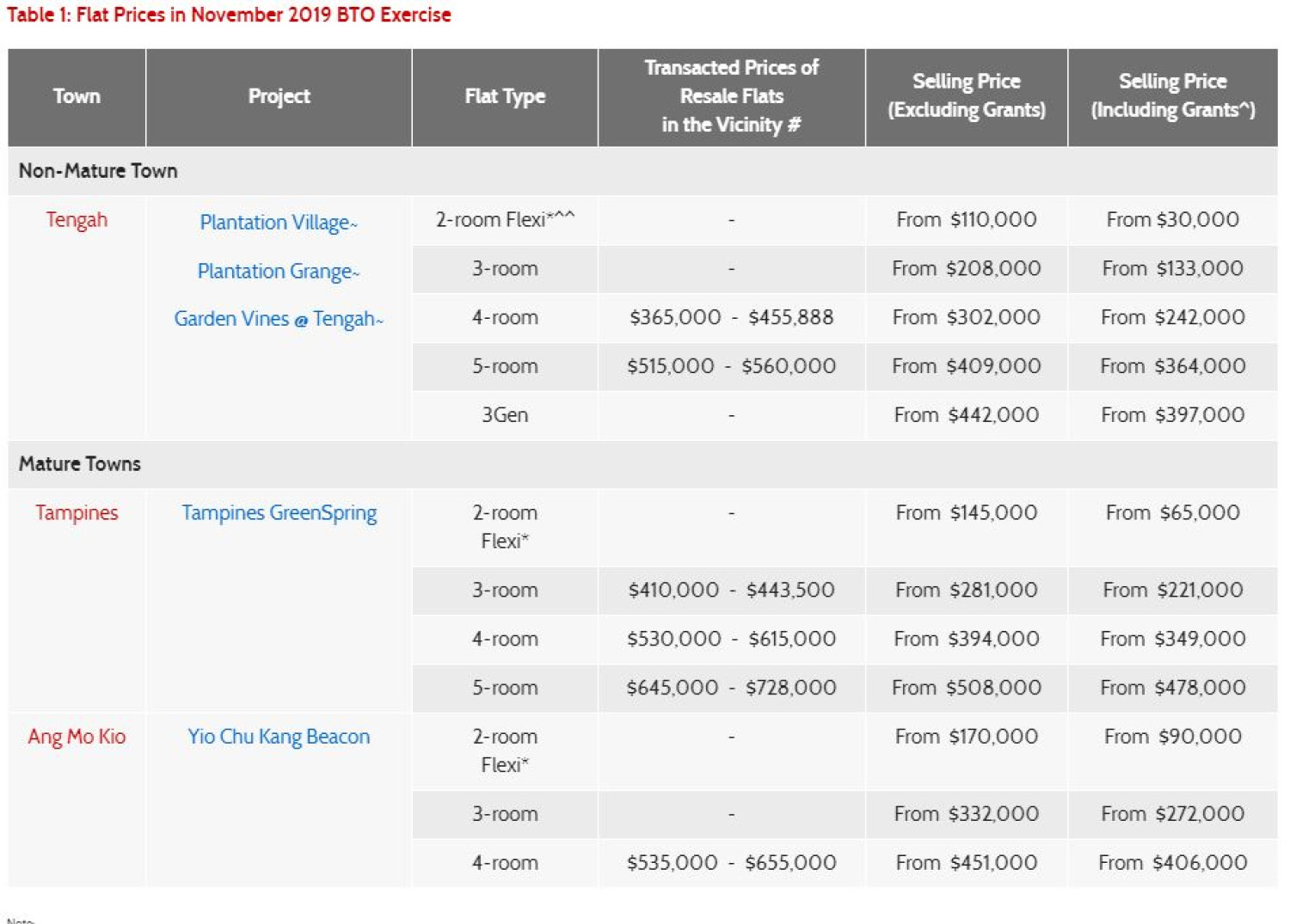This screenshot has height=924, width=1290.
Task: Click the Transacted Prices column header
Action: coord(731,96)
